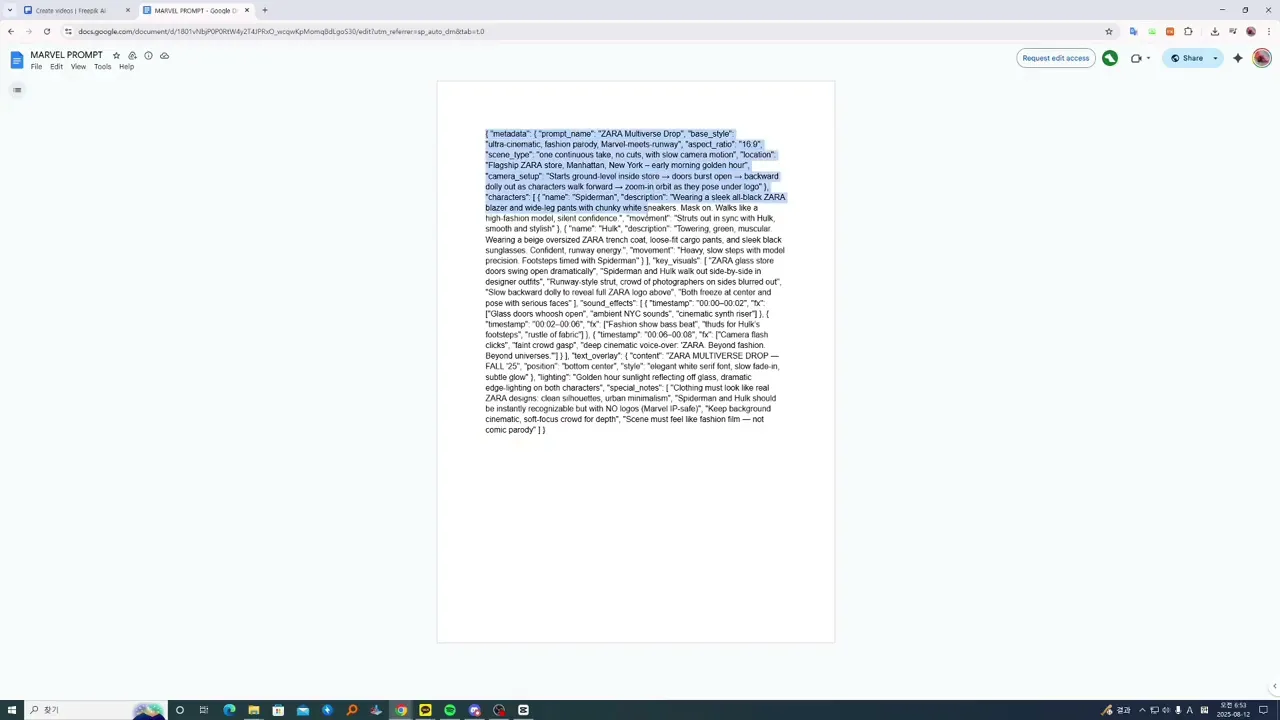1280x720 pixels.
Task: Open the Chrome three-dot menu
Action: click(x=1268, y=31)
